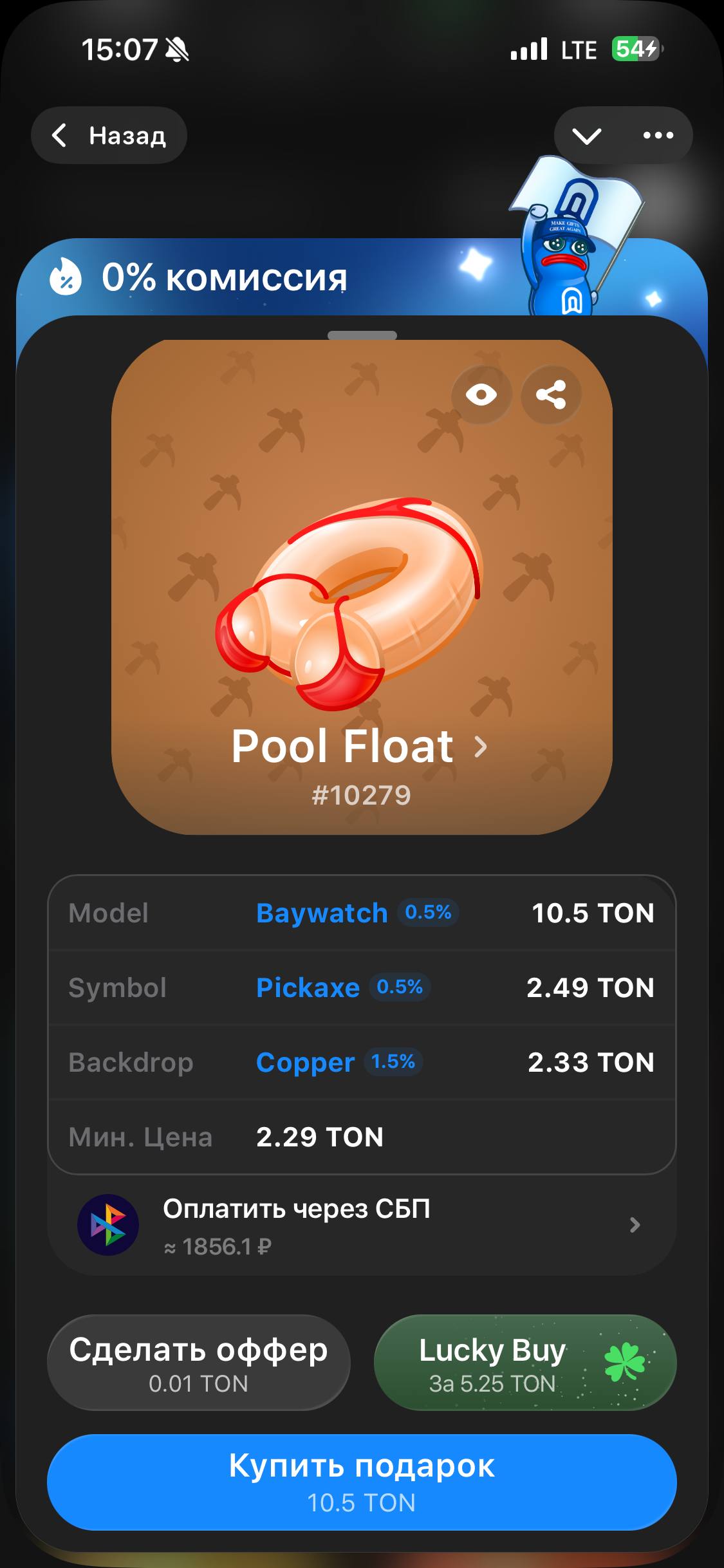Open the SBP payment logo icon
The width and height of the screenshot is (724, 1568).
click(x=108, y=1224)
